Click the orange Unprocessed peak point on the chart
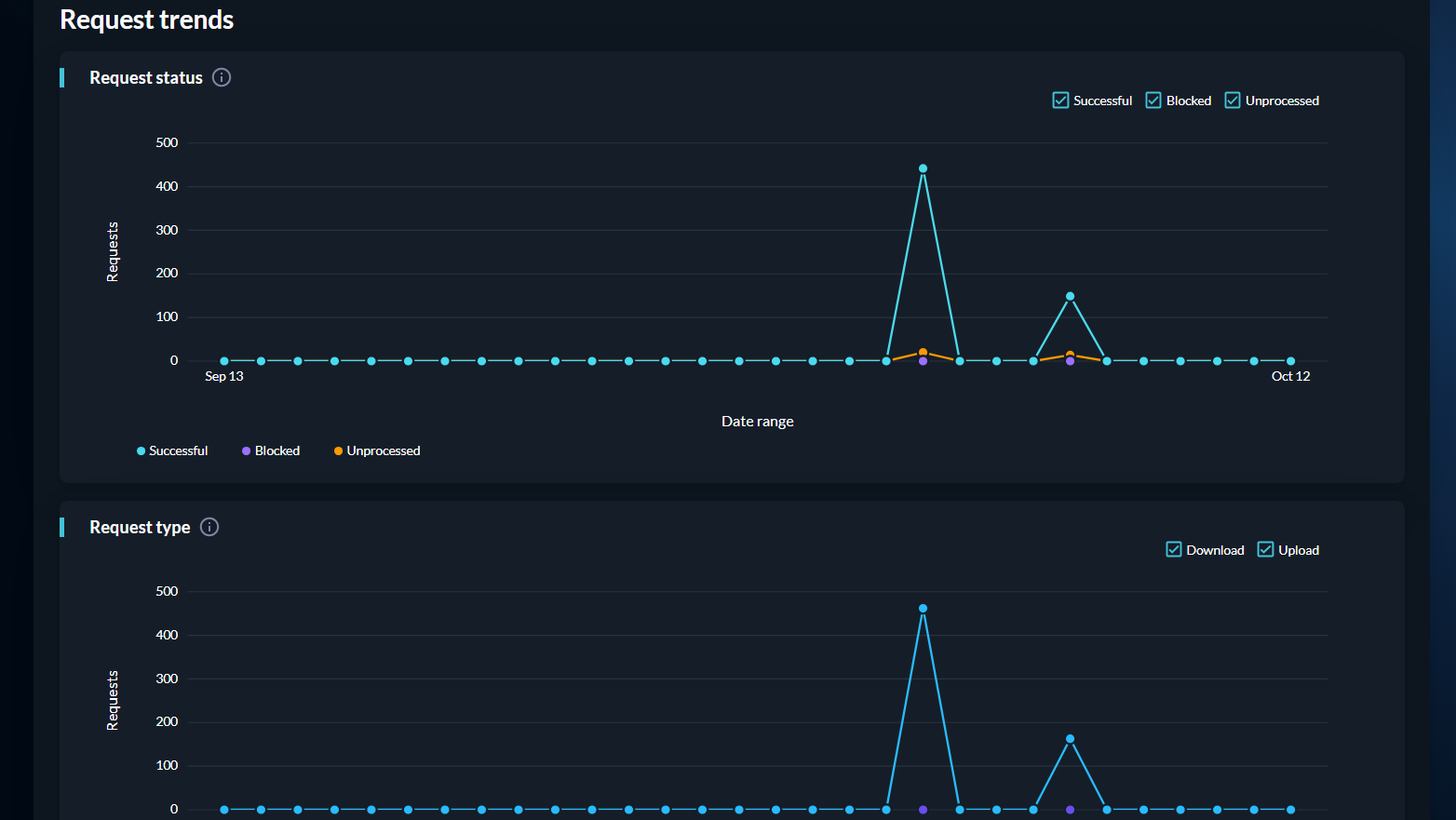The image size is (1456, 820). [923, 351]
